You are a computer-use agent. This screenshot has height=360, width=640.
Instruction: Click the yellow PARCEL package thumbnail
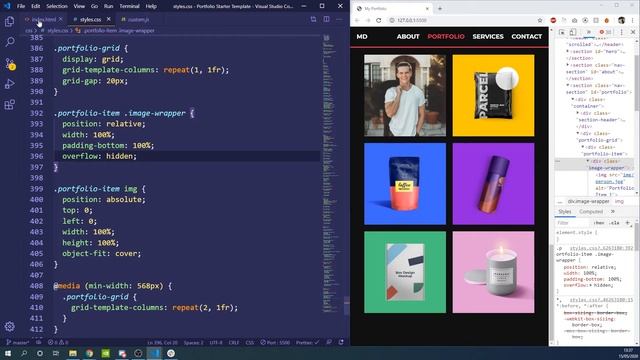pos(493,96)
